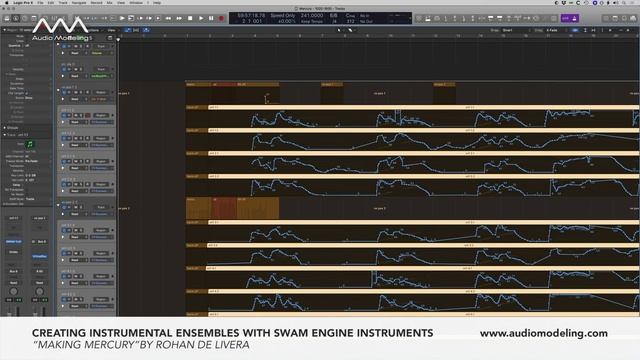Toggle the blue waveform zoom button

point(575,30)
